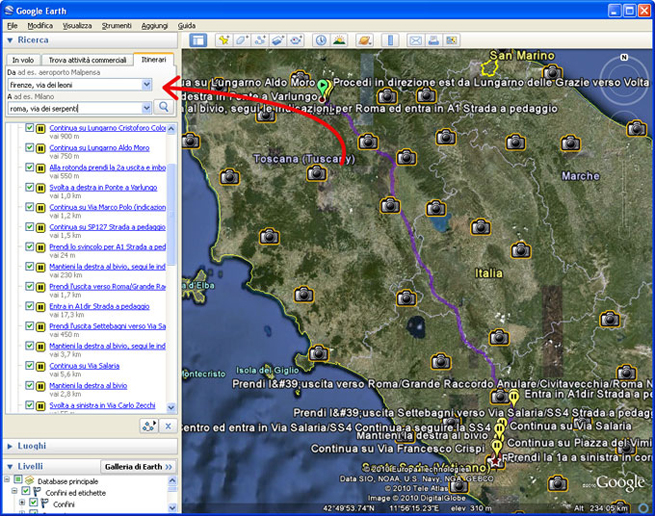Uncheck the Continua su Lungarno Aldo Moro step
655x516 pixels.
[29, 147]
